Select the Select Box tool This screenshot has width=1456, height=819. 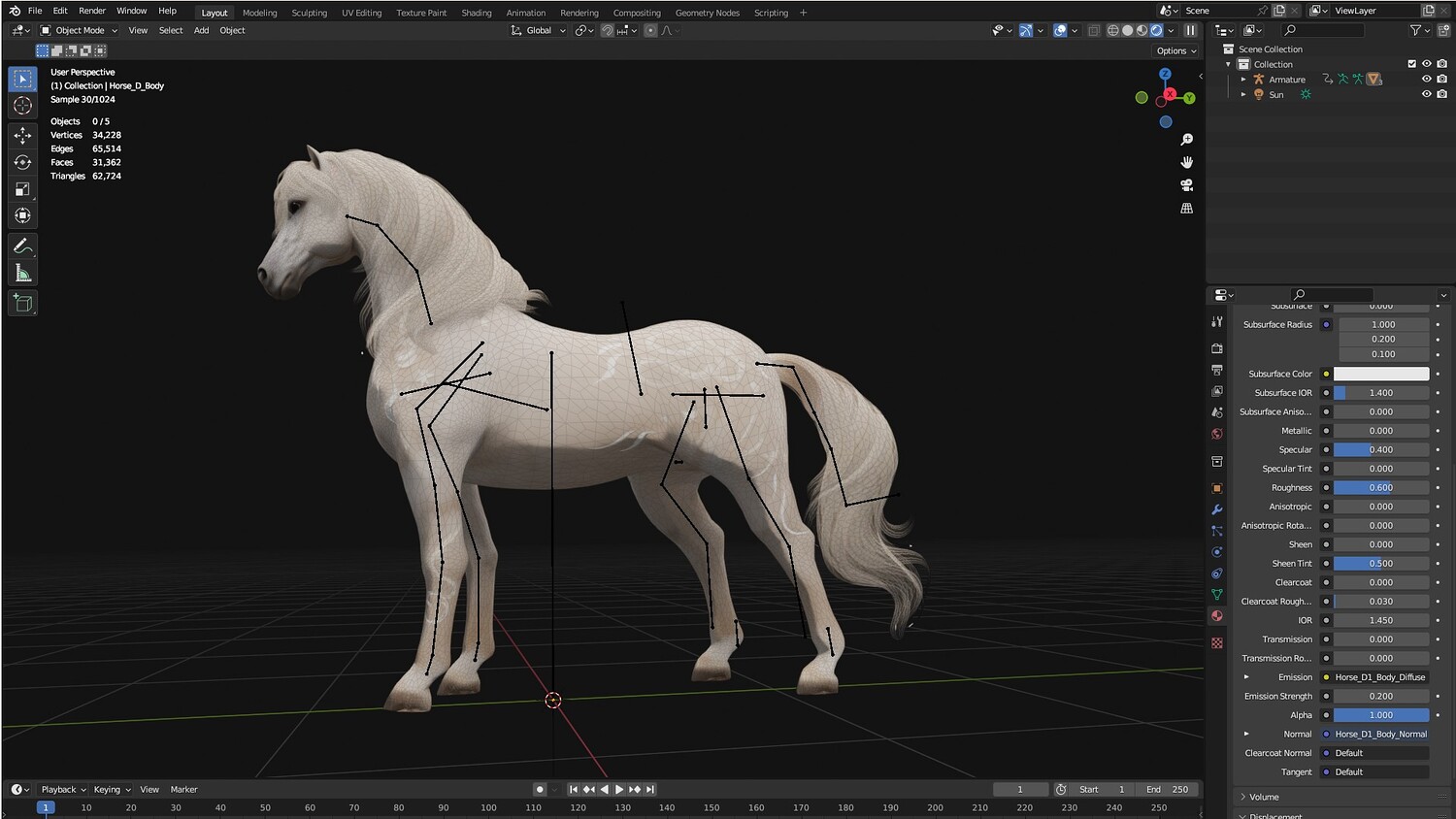pyautogui.click(x=23, y=79)
